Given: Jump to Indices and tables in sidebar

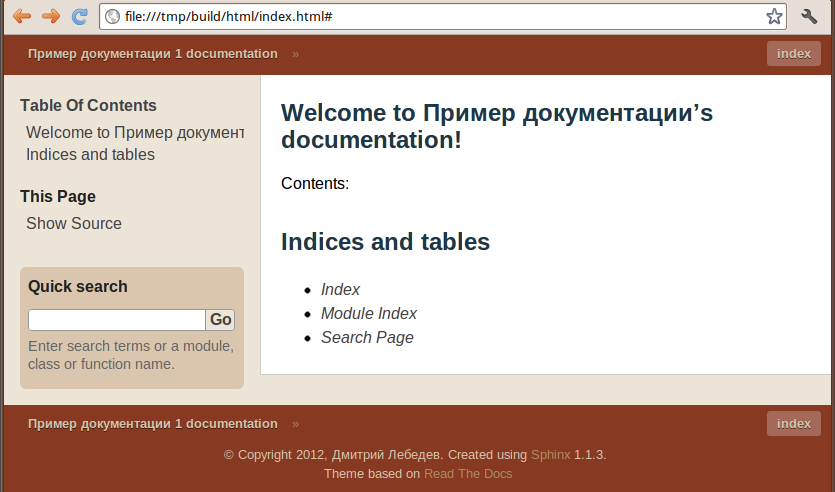Looking at the screenshot, I should [91, 154].
